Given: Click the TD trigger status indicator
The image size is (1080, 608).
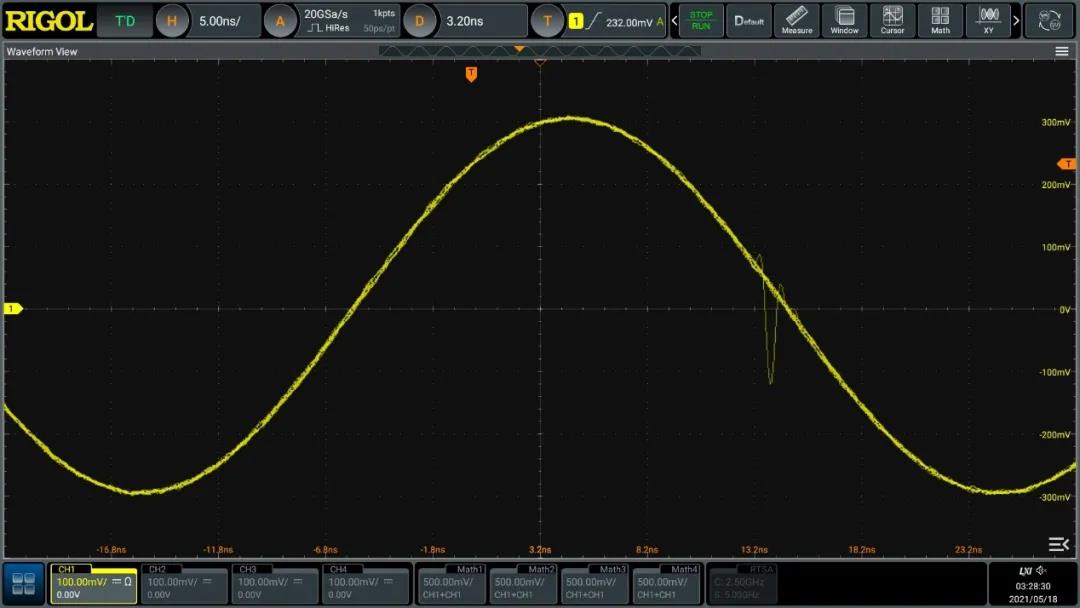Looking at the screenshot, I should point(125,21).
